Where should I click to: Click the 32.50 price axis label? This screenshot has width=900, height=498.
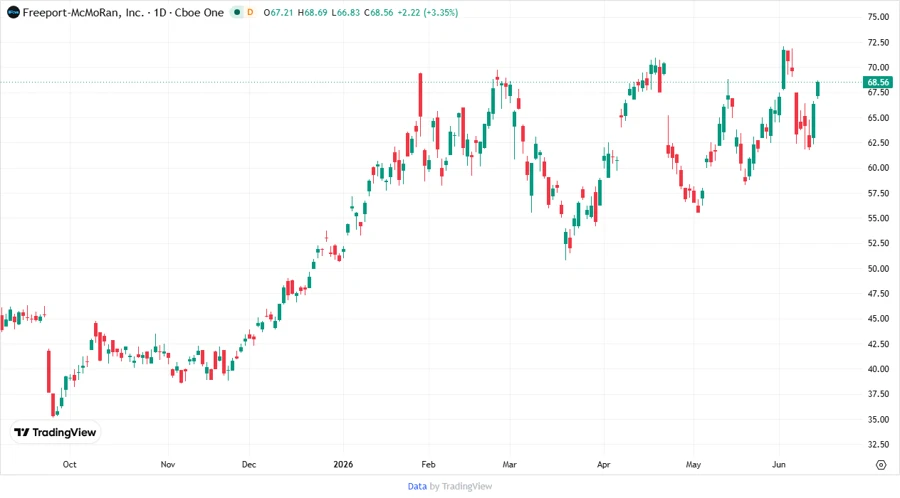pos(878,445)
